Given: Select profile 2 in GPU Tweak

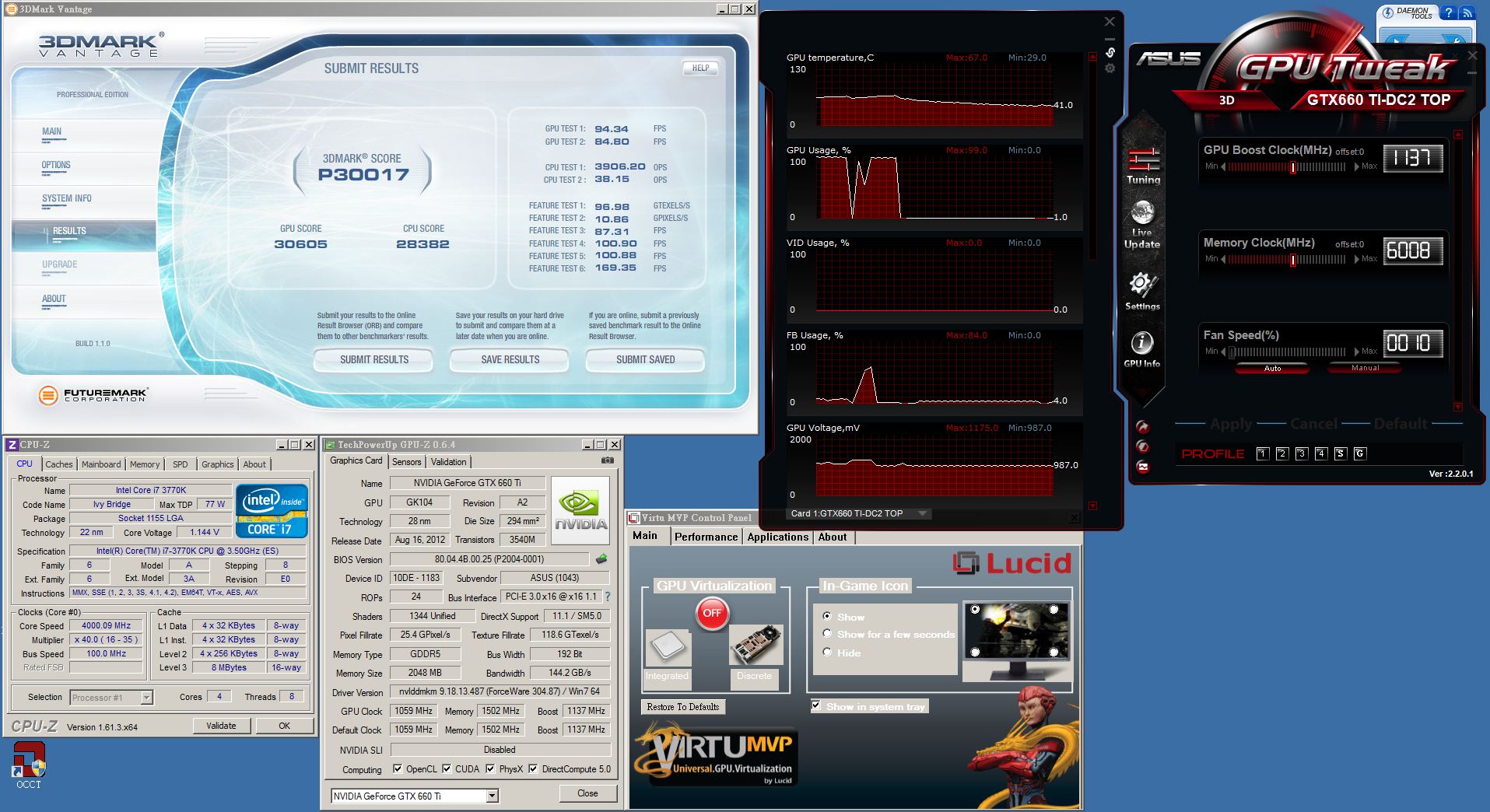Looking at the screenshot, I should [1282, 453].
